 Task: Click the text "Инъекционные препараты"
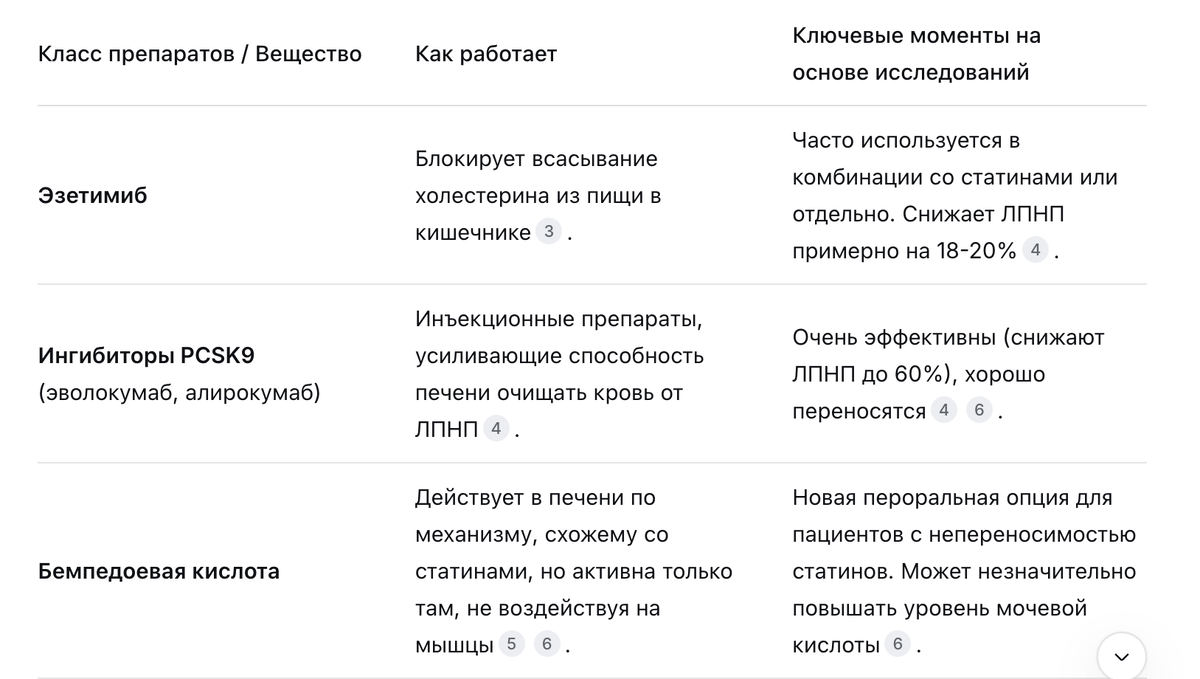559,318
